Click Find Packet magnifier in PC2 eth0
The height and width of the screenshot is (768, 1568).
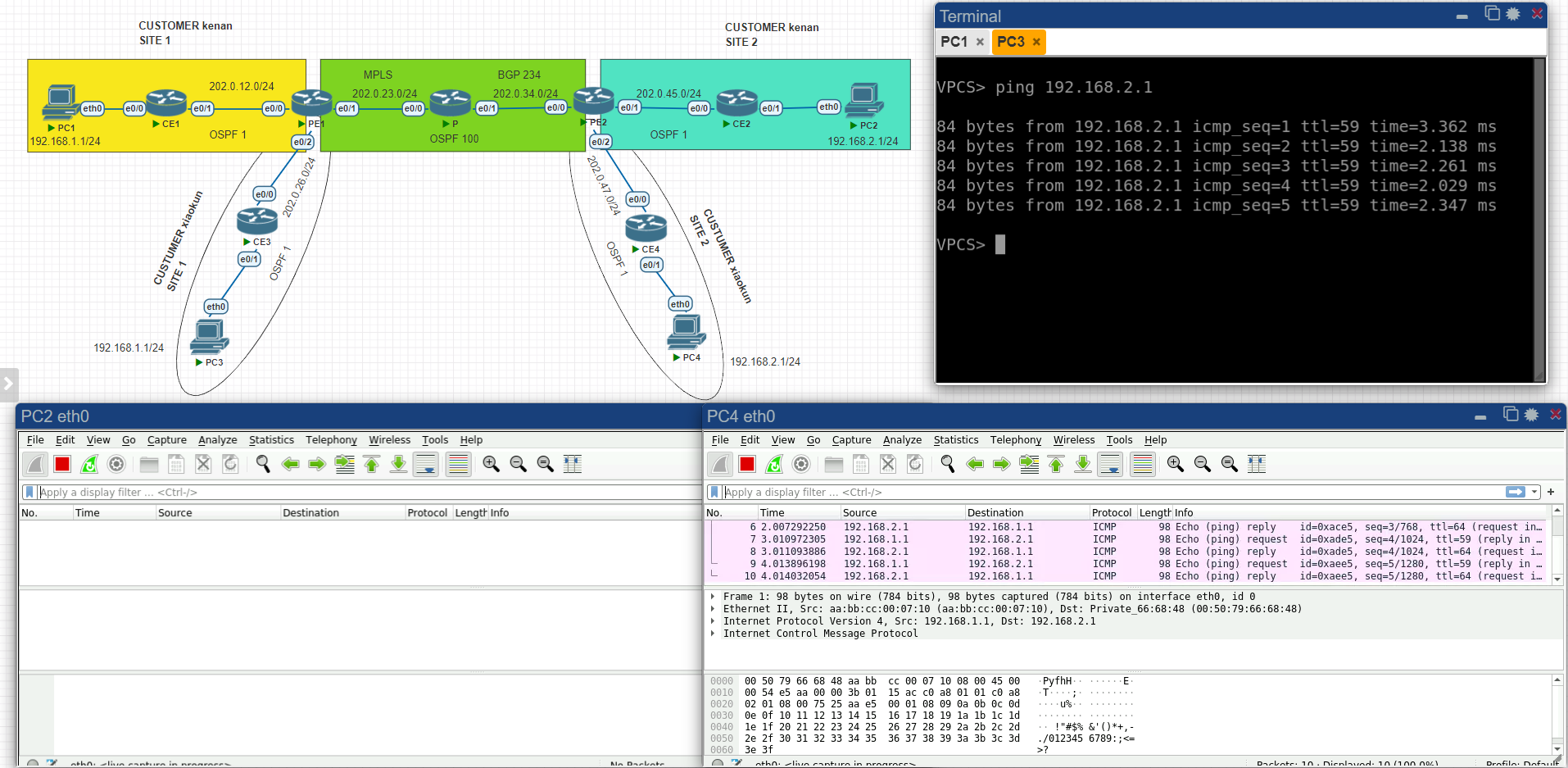pyautogui.click(x=263, y=465)
